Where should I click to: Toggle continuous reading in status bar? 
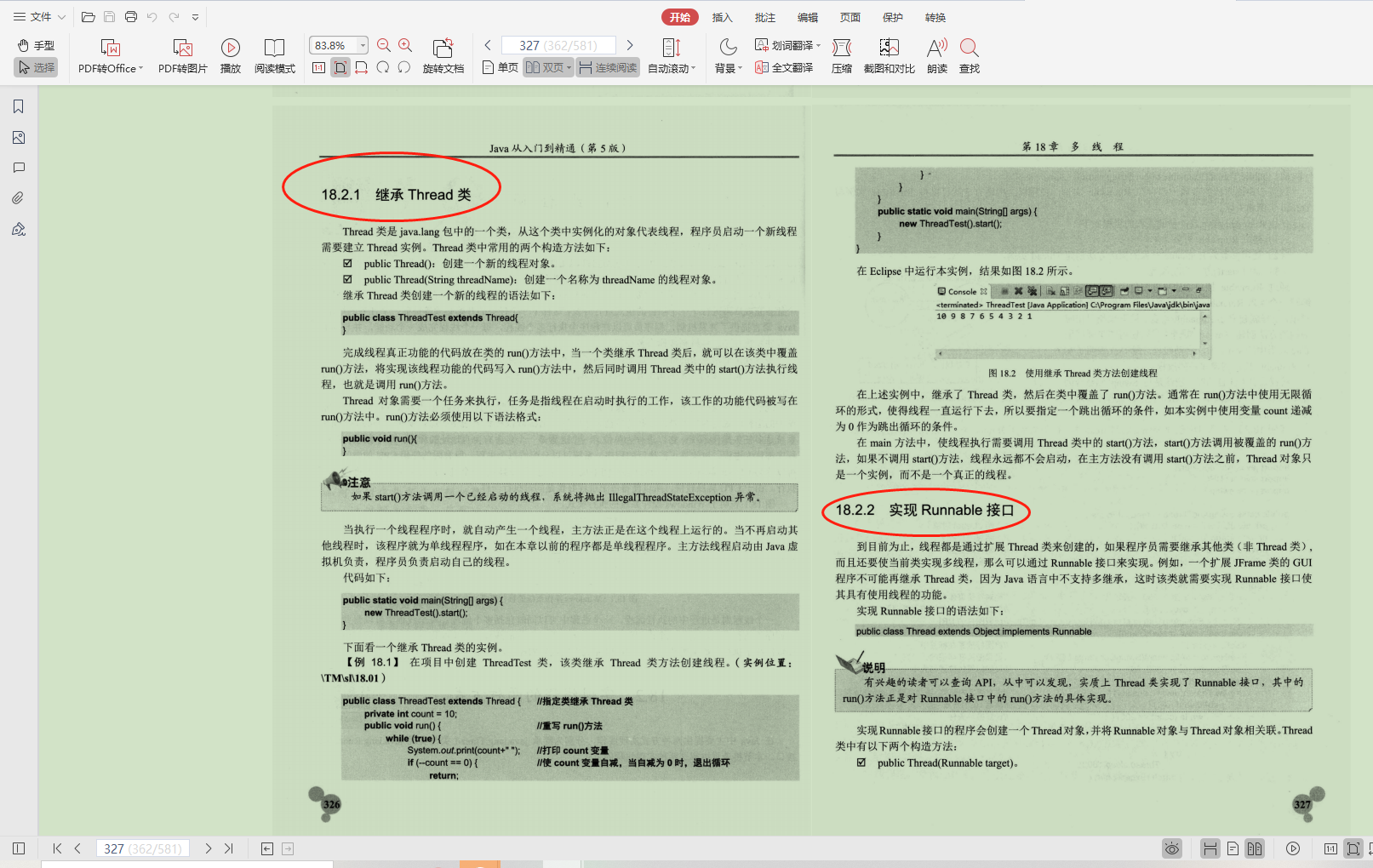[x=1210, y=848]
